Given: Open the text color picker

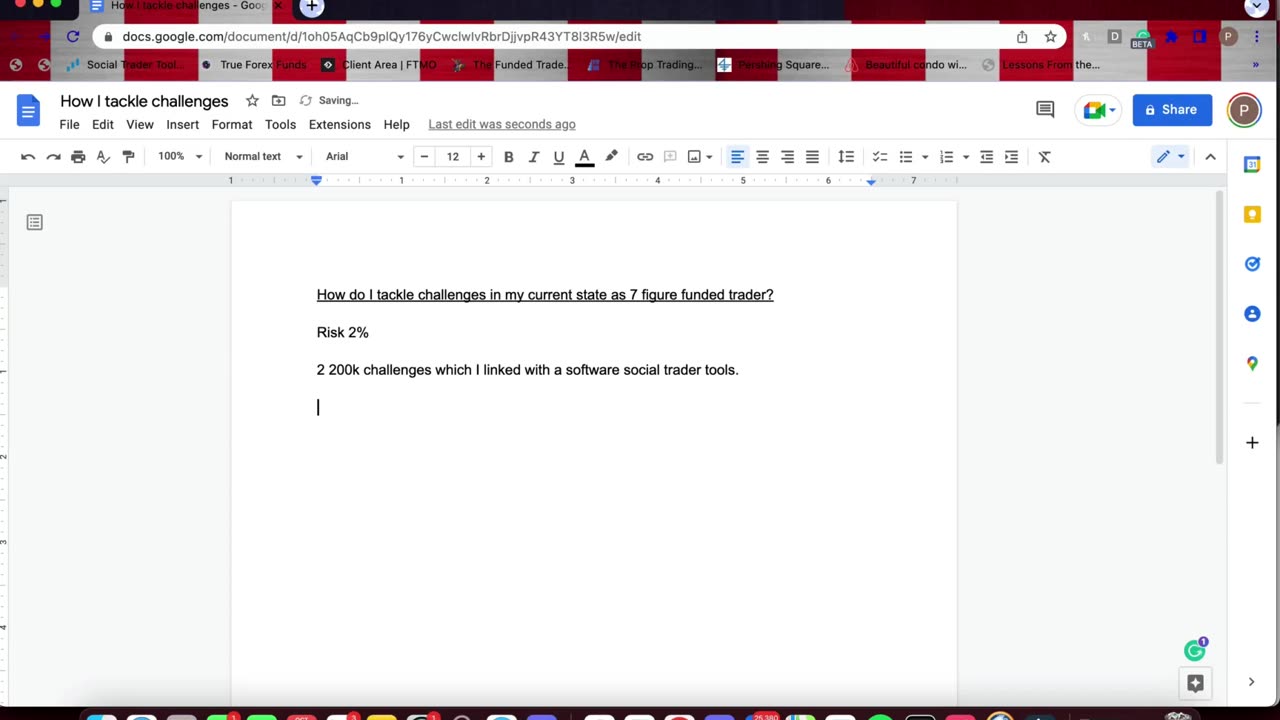Looking at the screenshot, I should click(584, 157).
